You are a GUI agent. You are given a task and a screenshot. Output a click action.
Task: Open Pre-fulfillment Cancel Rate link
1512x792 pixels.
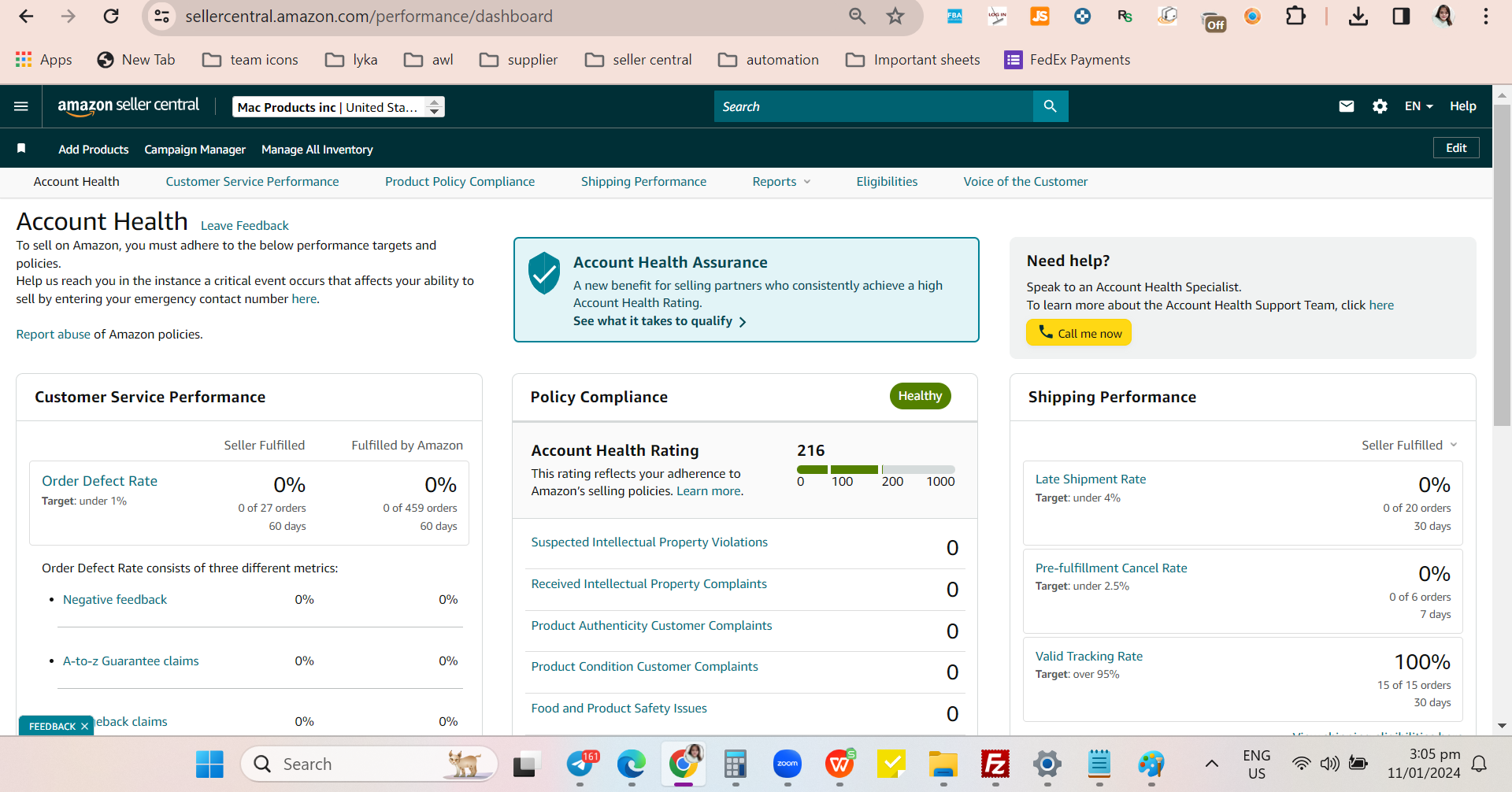(1110, 568)
